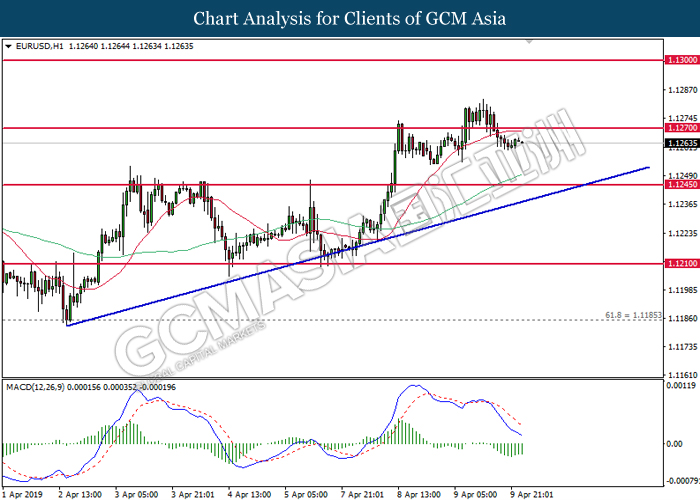Click the 2 Apr 13:00 time label
Screen dimensions: 700x500
[80, 494]
